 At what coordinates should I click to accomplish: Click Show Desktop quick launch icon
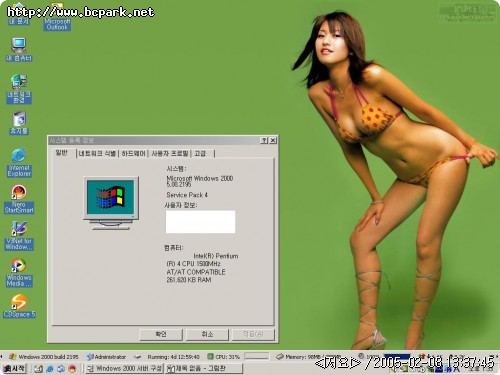pyautogui.click(x=38, y=369)
